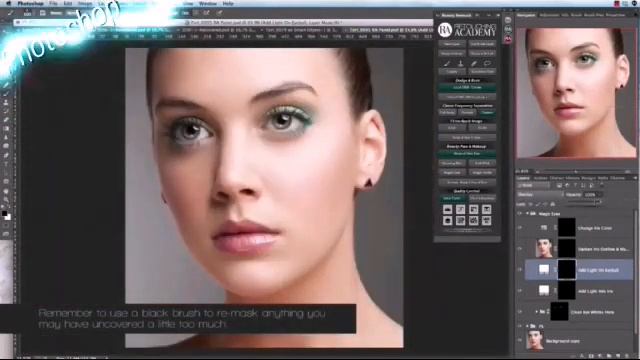Open the Apple menu

pos(8,3)
